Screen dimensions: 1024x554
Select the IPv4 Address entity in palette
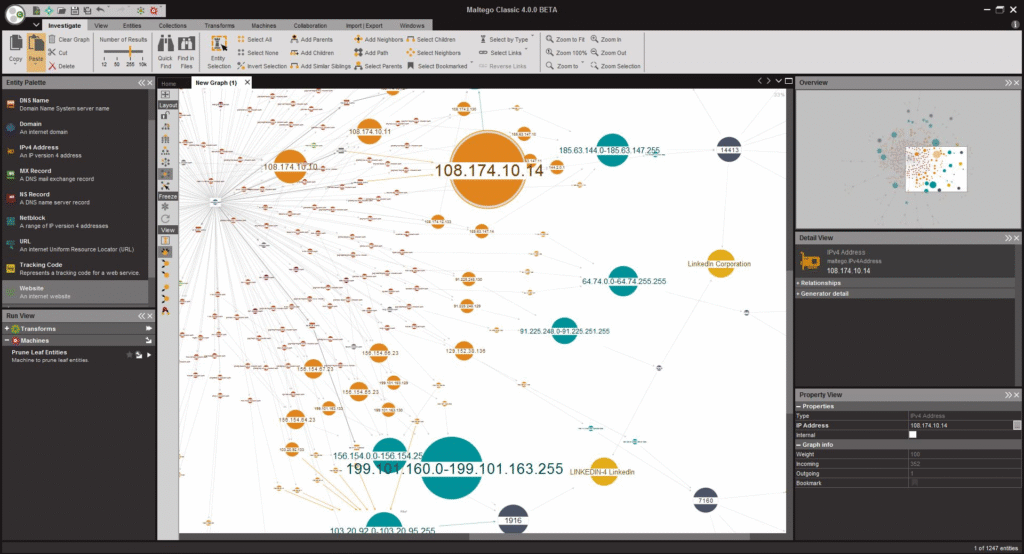(75, 151)
